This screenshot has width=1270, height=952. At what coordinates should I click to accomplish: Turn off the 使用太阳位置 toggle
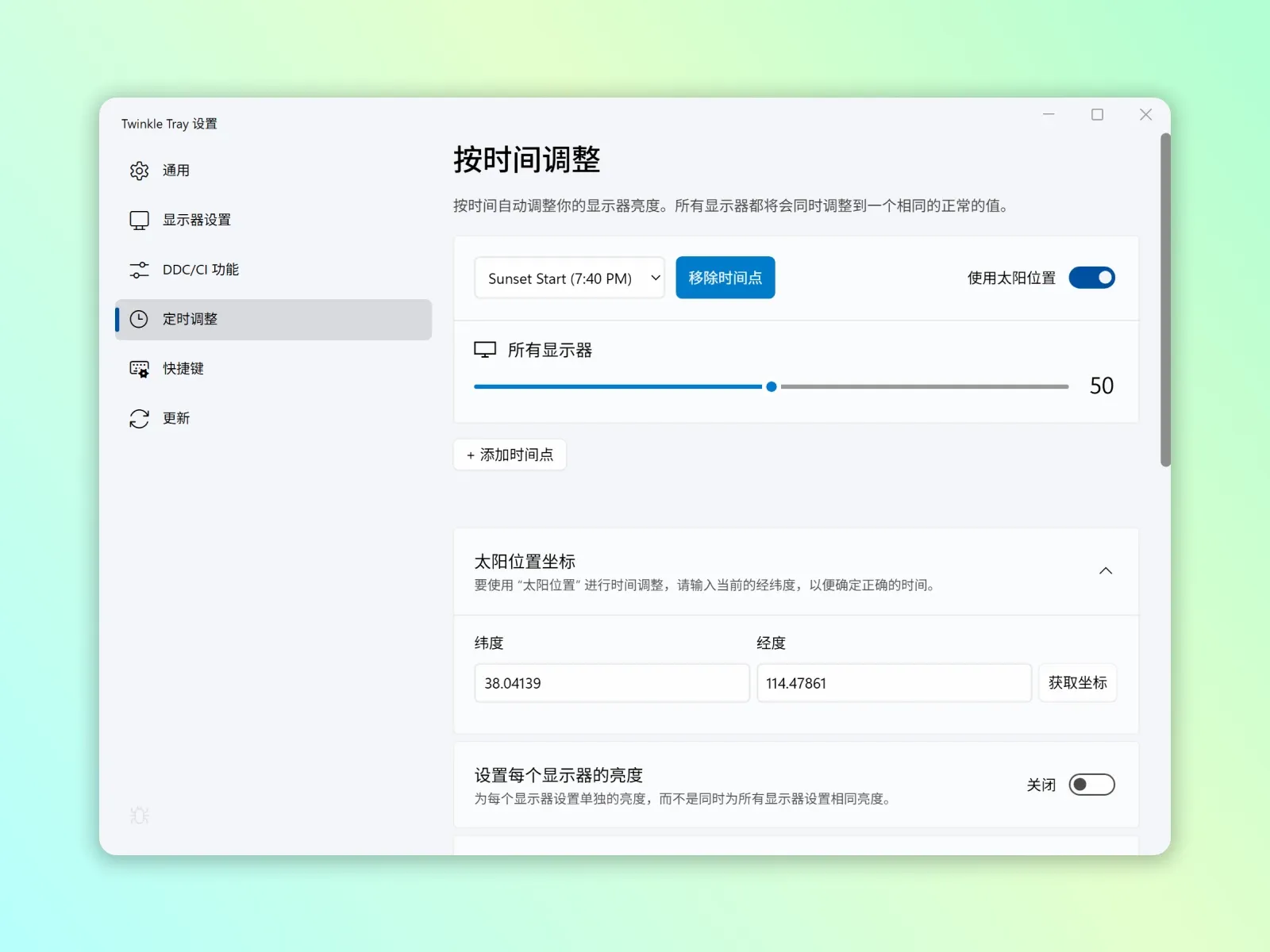tap(1091, 278)
